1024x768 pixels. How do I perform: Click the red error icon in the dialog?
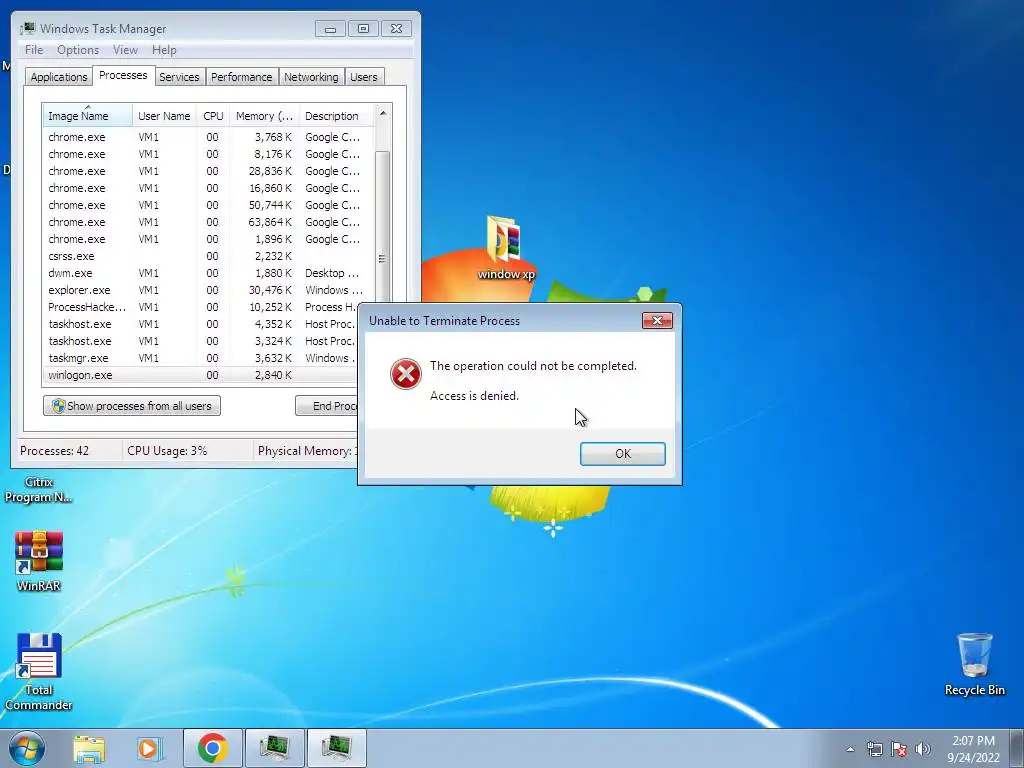point(406,374)
